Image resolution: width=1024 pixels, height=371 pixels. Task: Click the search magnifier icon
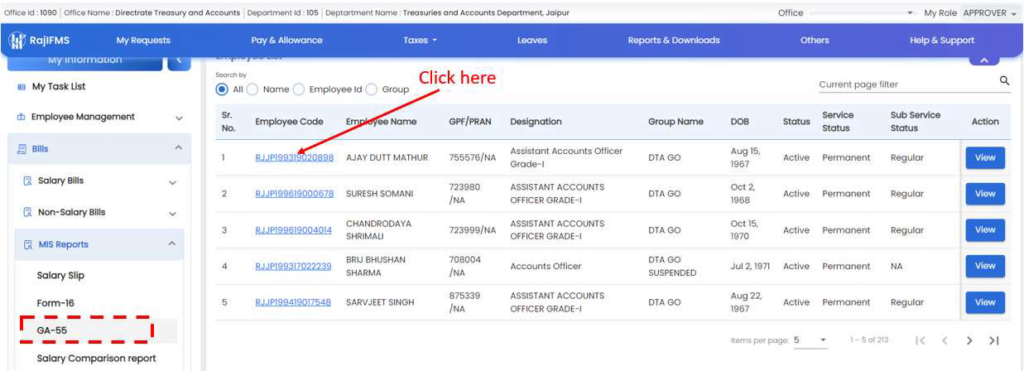[x=1004, y=81]
